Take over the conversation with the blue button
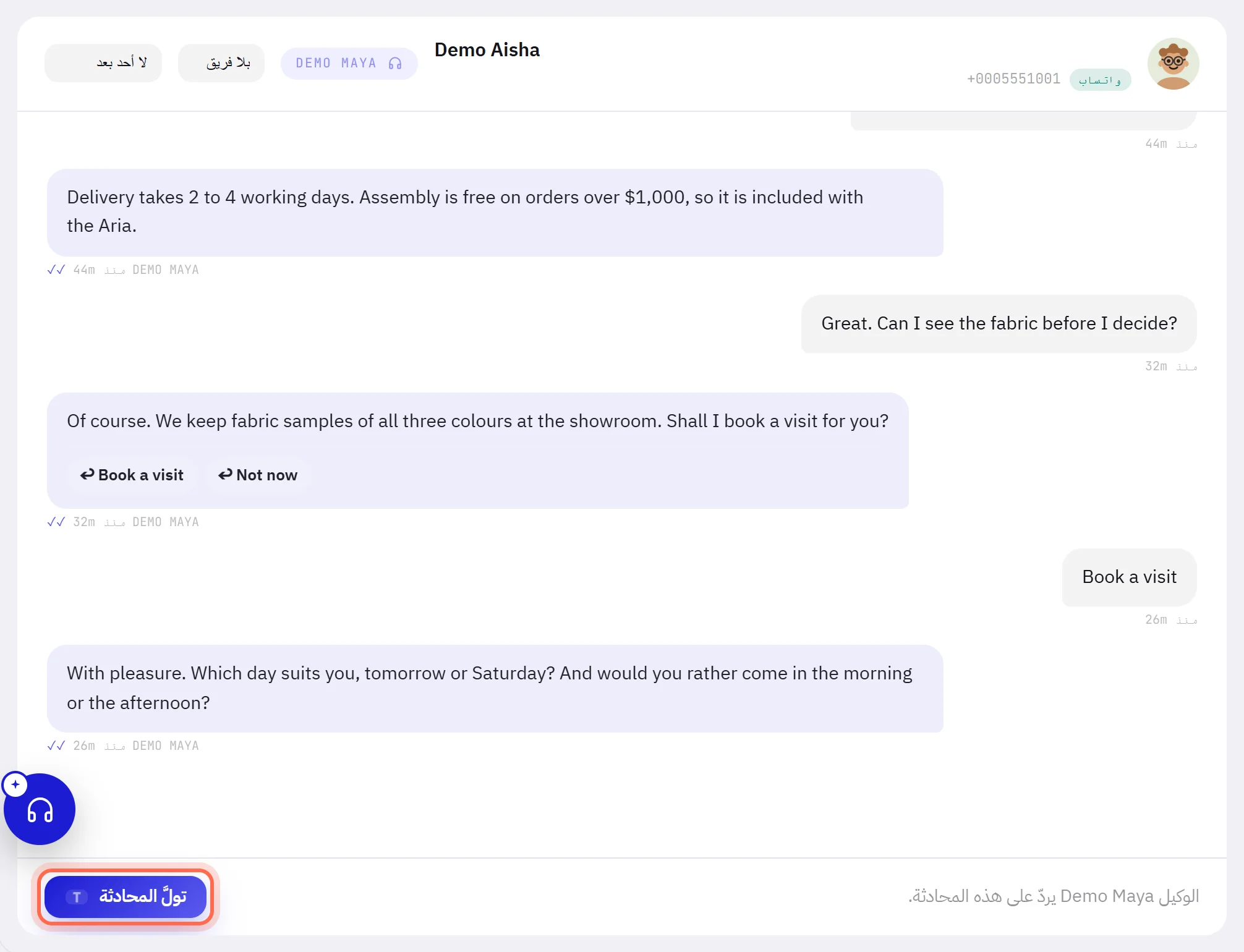Screen dimensions: 1244x952 pyautogui.click(x=126, y=896)
